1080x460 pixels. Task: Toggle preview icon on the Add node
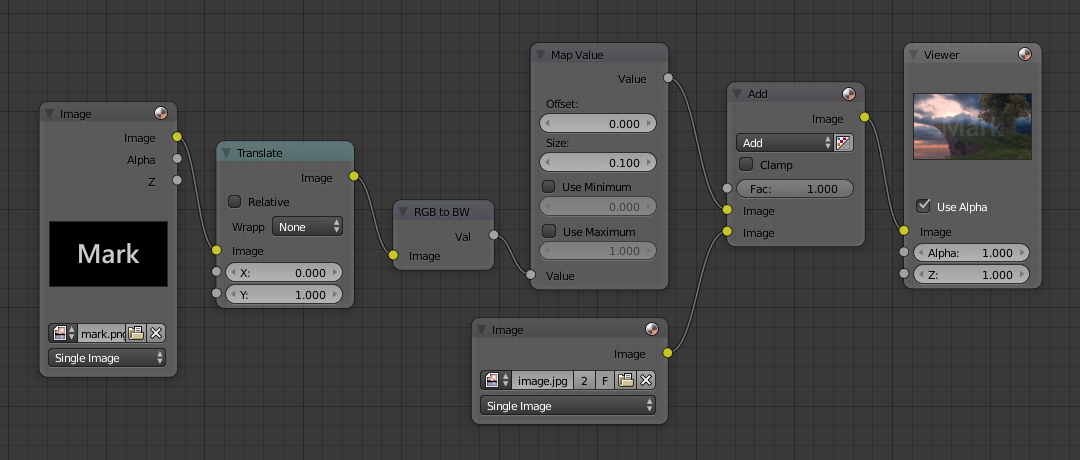point(848,94)
